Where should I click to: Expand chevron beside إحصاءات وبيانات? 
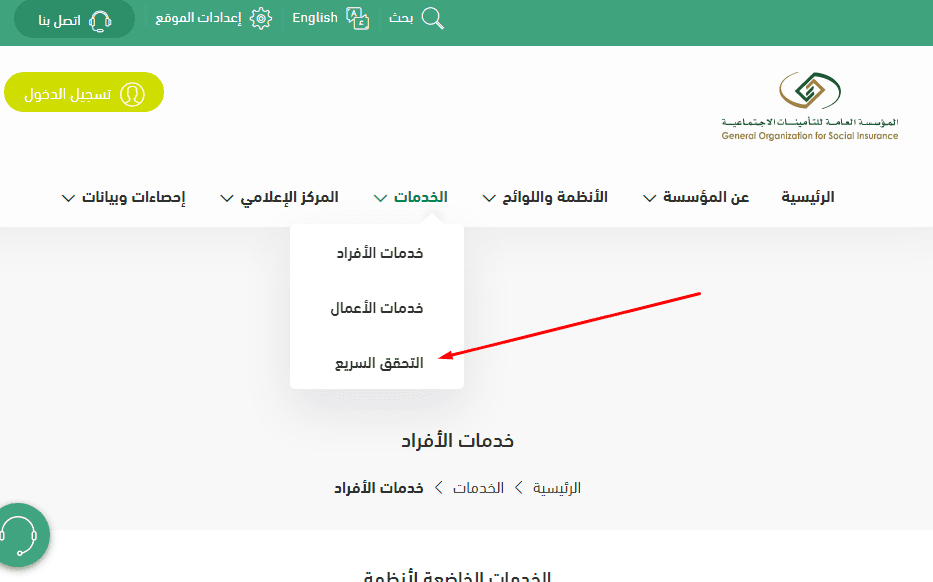[x=68, y=198]
